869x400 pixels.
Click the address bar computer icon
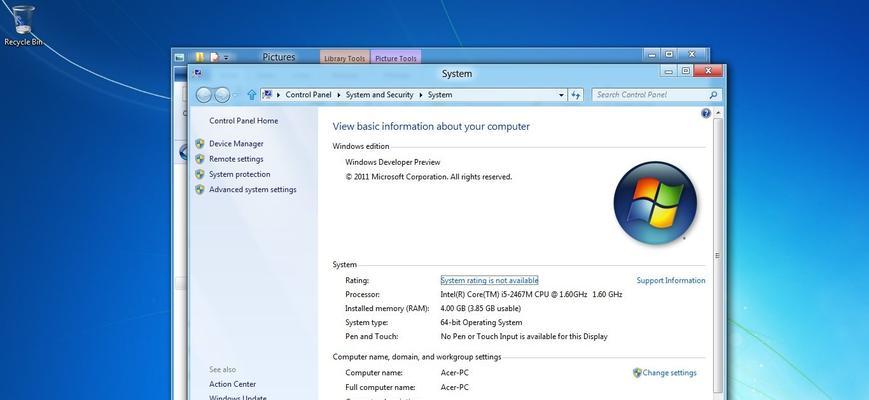point(267,95)
